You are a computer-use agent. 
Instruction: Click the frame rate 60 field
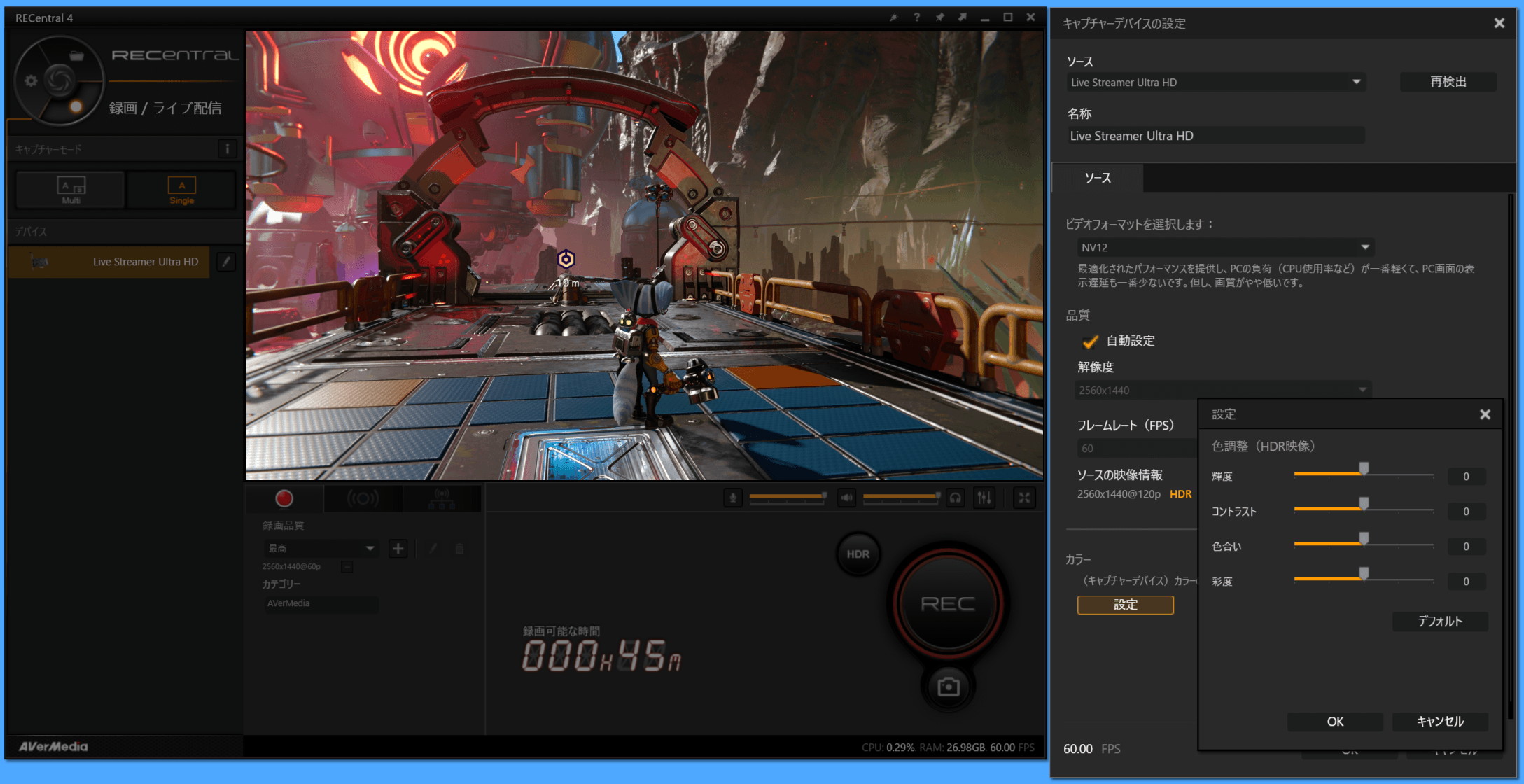[1136, 448]
